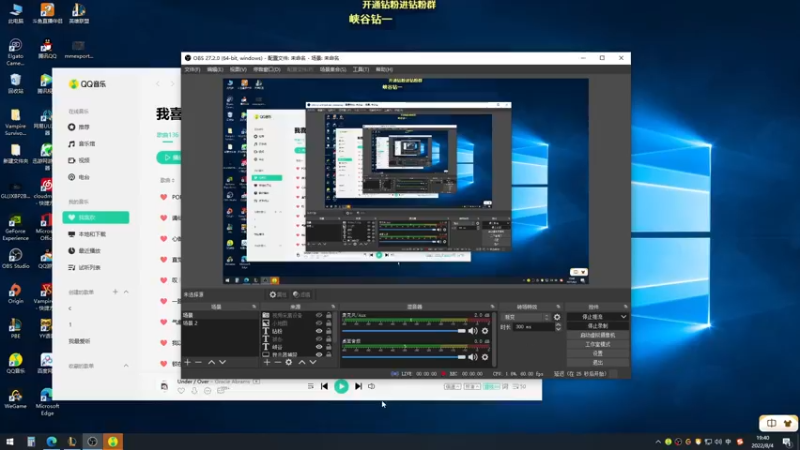Play the current song in QQ Music
The image size is (800, 450).
341,386
